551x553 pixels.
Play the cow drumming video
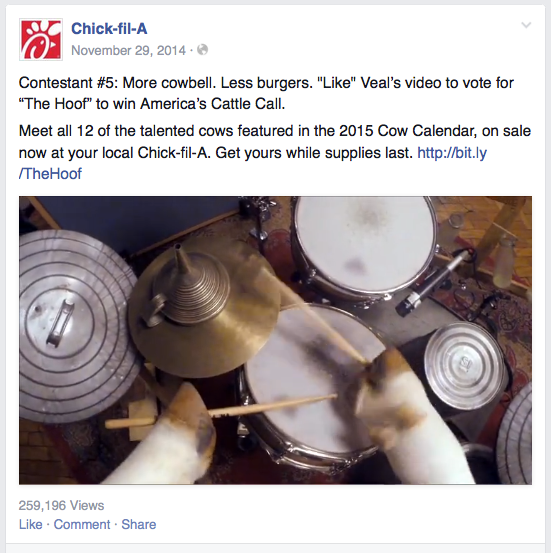[x=275, y=340]
